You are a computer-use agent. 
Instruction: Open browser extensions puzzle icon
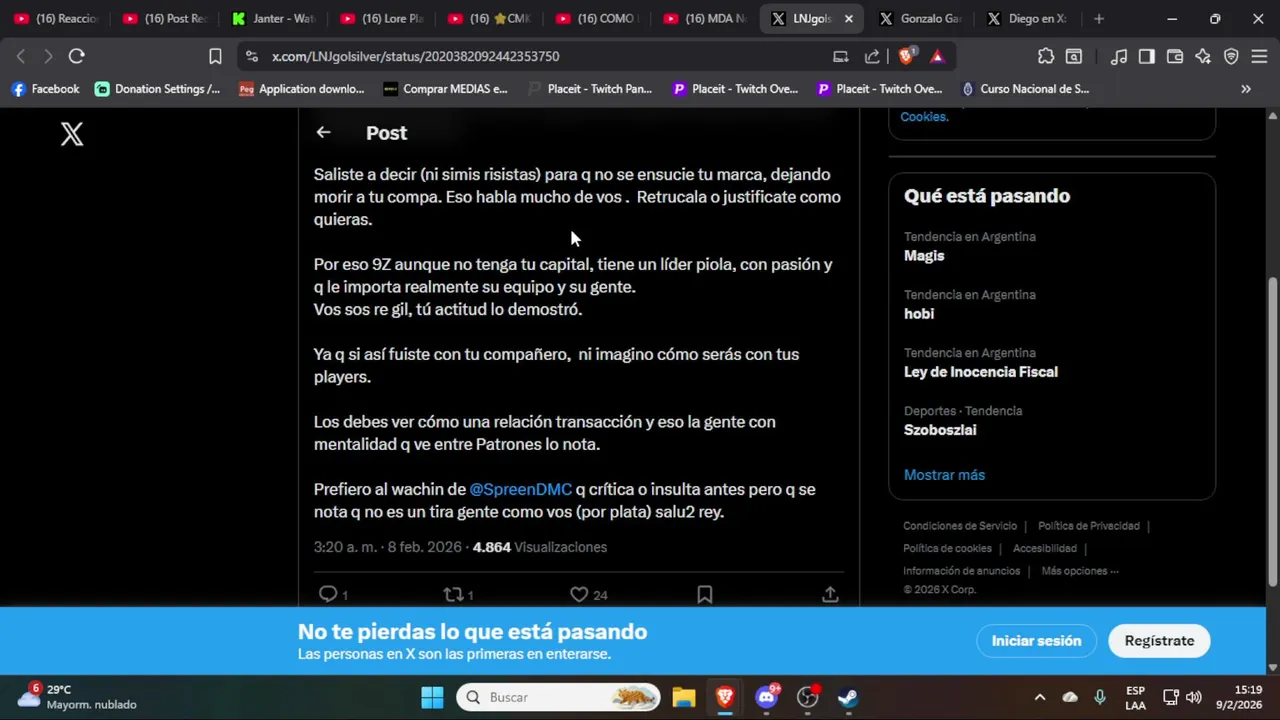click(1046, 56)
